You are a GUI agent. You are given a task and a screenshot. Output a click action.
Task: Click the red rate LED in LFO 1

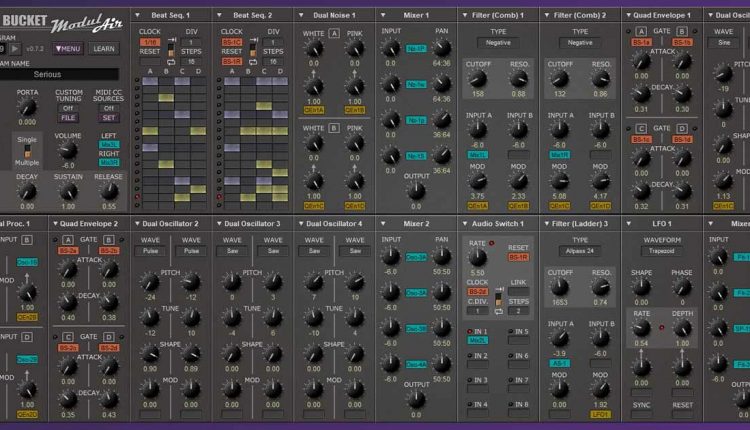click(x=662, y=328)
